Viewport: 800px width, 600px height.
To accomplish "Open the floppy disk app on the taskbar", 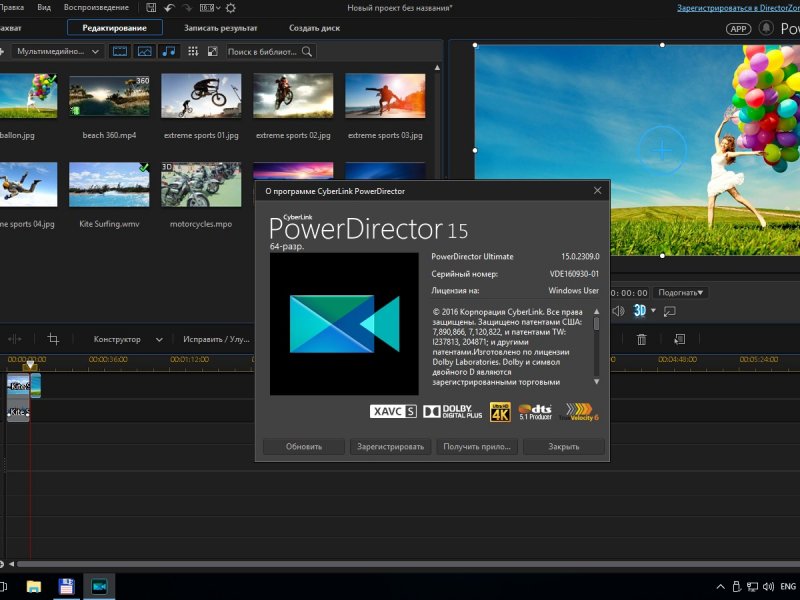I will [66, 587].
